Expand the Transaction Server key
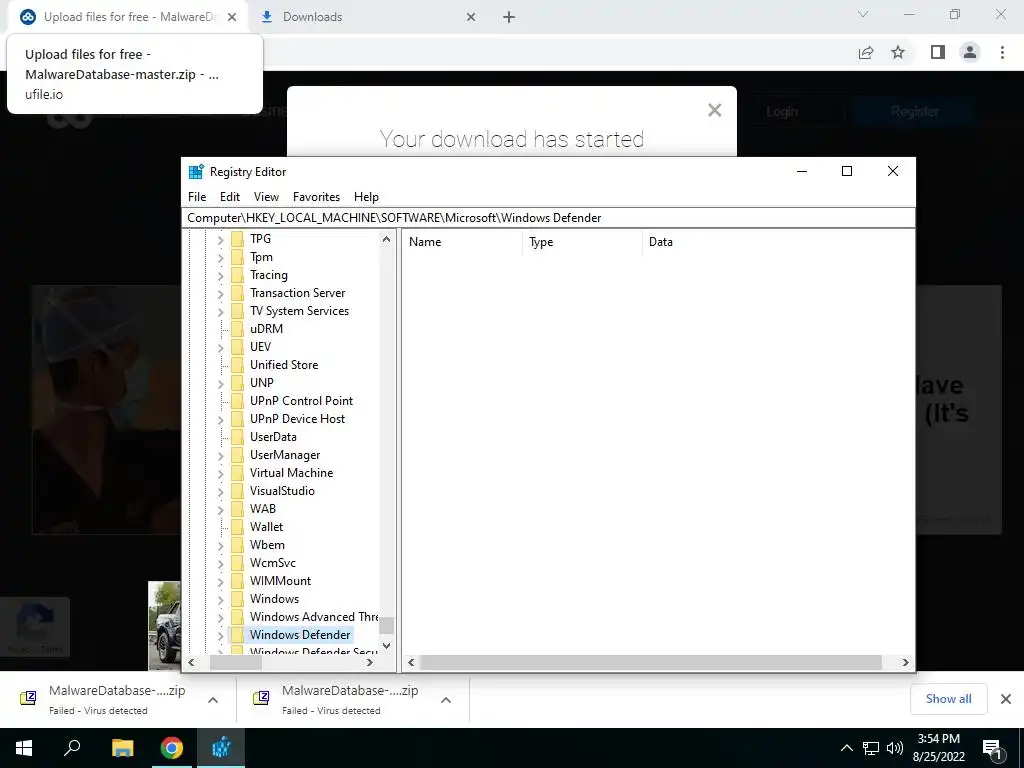 click(x=220, y=294)
